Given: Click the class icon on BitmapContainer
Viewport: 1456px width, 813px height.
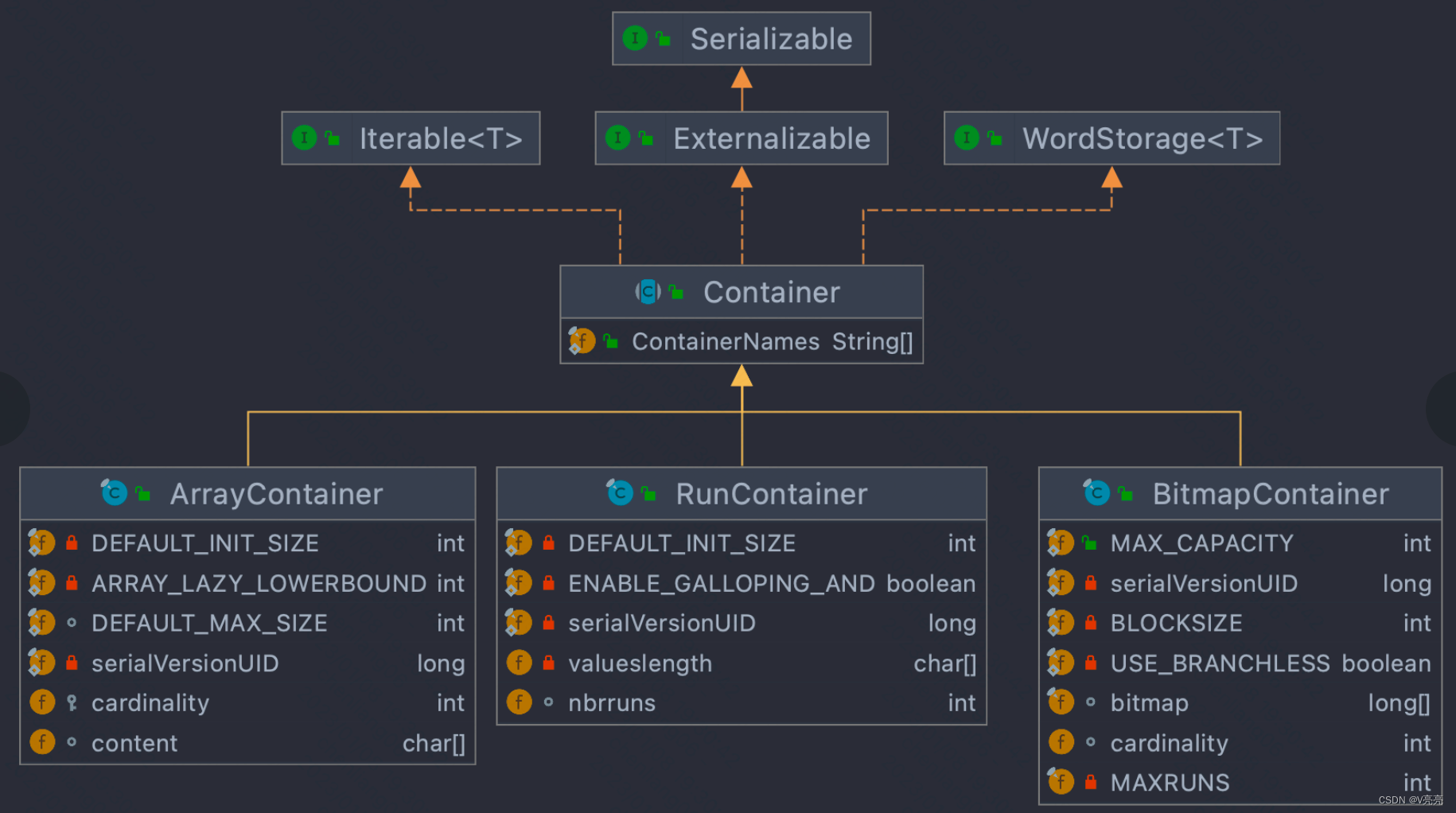Looking at the screenshot, I should 1097,492.
